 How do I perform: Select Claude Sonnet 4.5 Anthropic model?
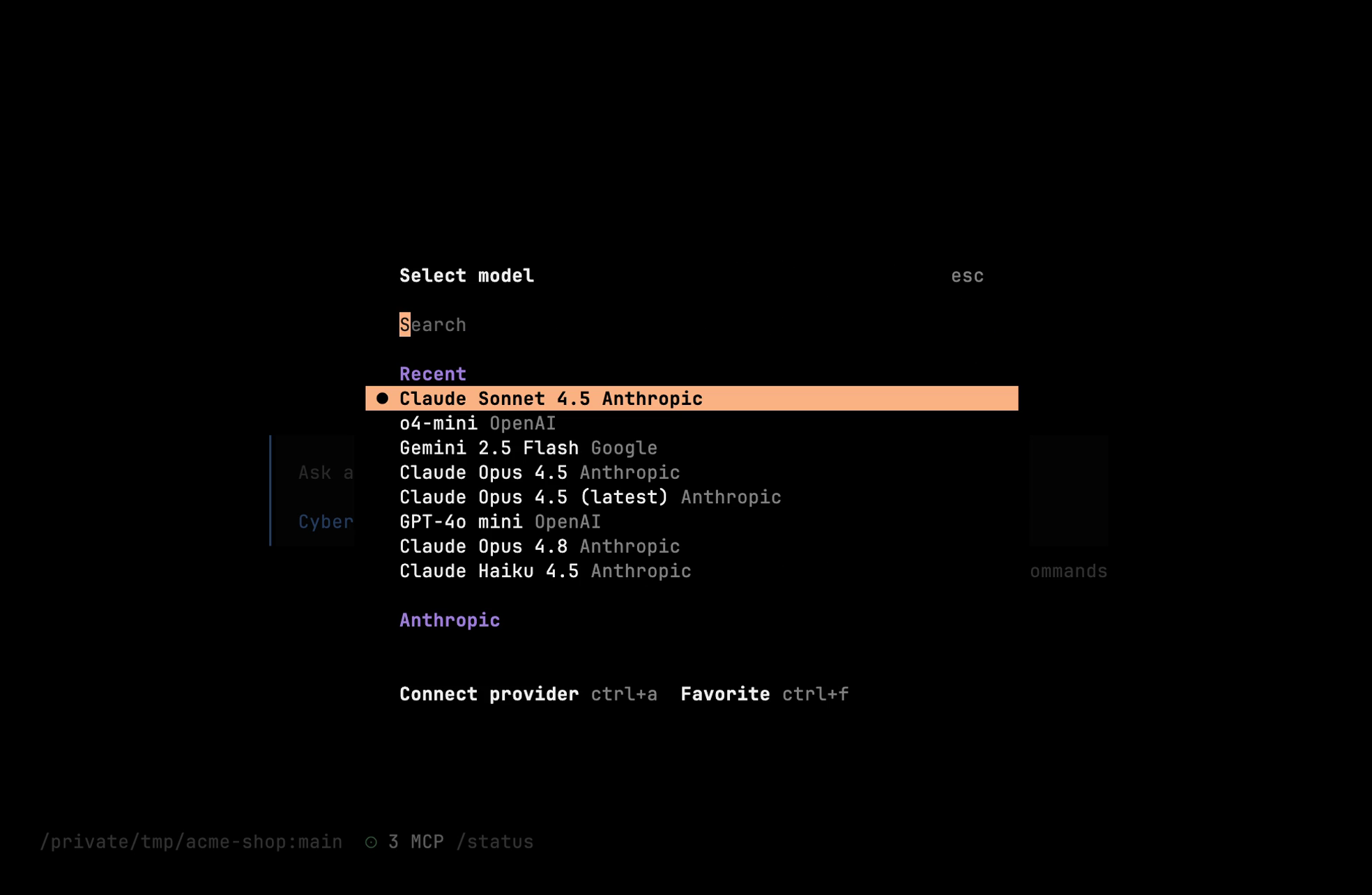[692, 398]
